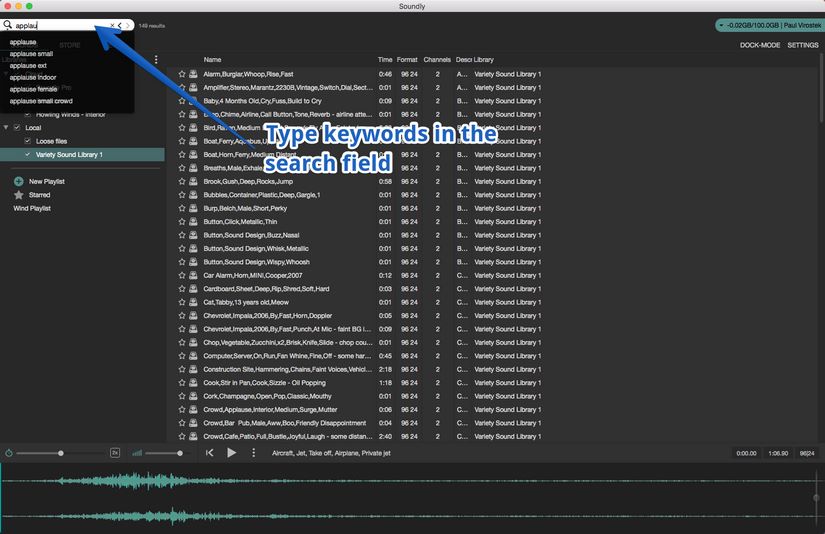Open SETTINGS in the top right

(802, 45)
